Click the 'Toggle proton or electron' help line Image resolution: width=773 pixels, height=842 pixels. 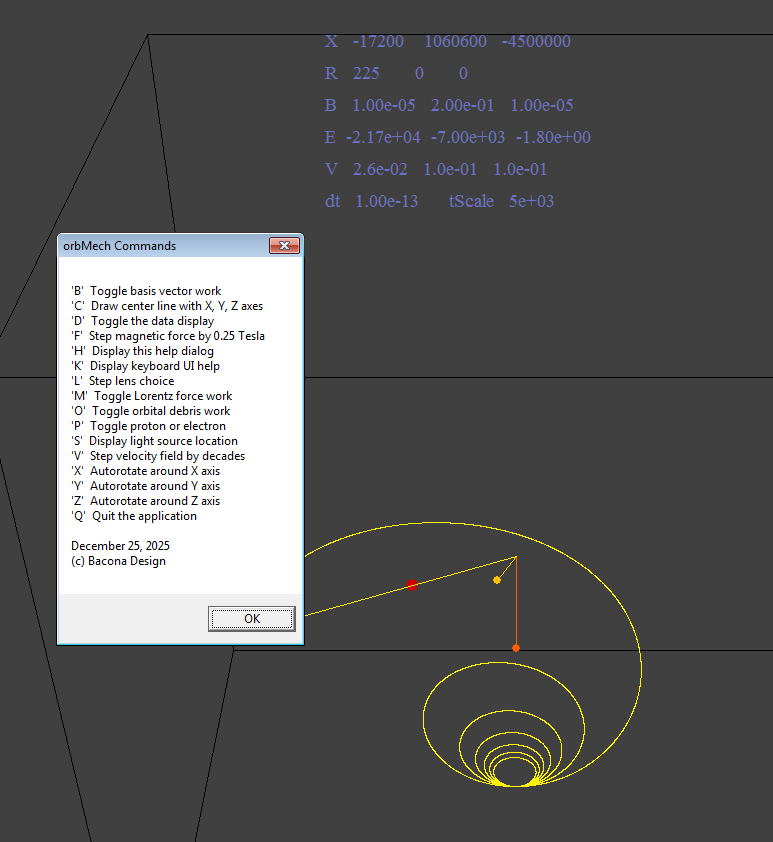click(148, 426)
